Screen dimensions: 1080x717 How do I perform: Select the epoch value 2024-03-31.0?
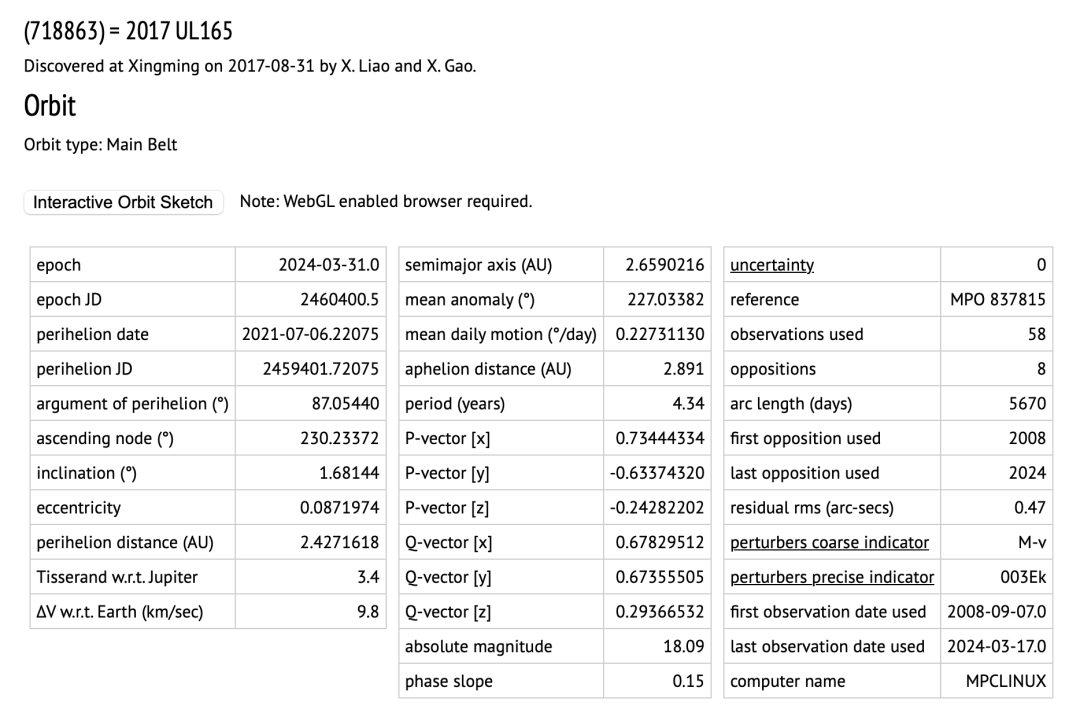point(329,265)
